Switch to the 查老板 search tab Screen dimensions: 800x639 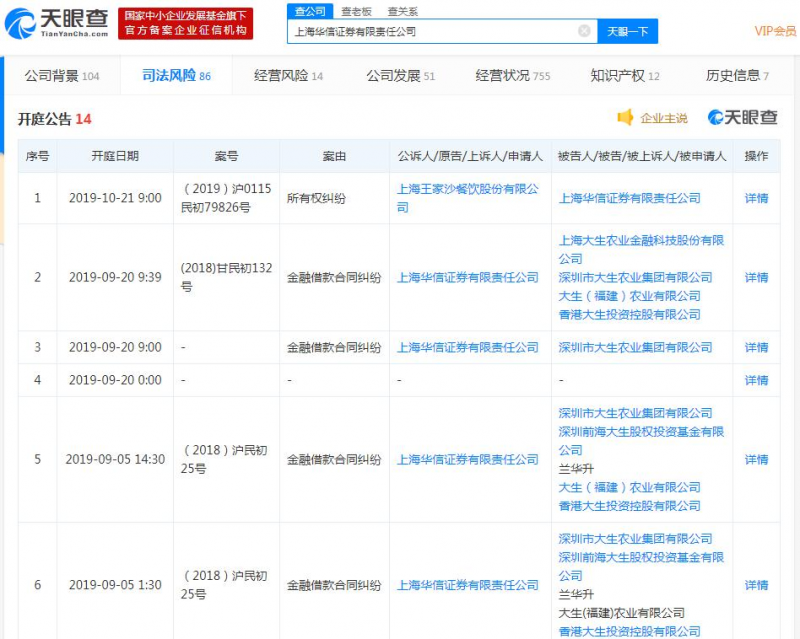click(x=356, y=11)
